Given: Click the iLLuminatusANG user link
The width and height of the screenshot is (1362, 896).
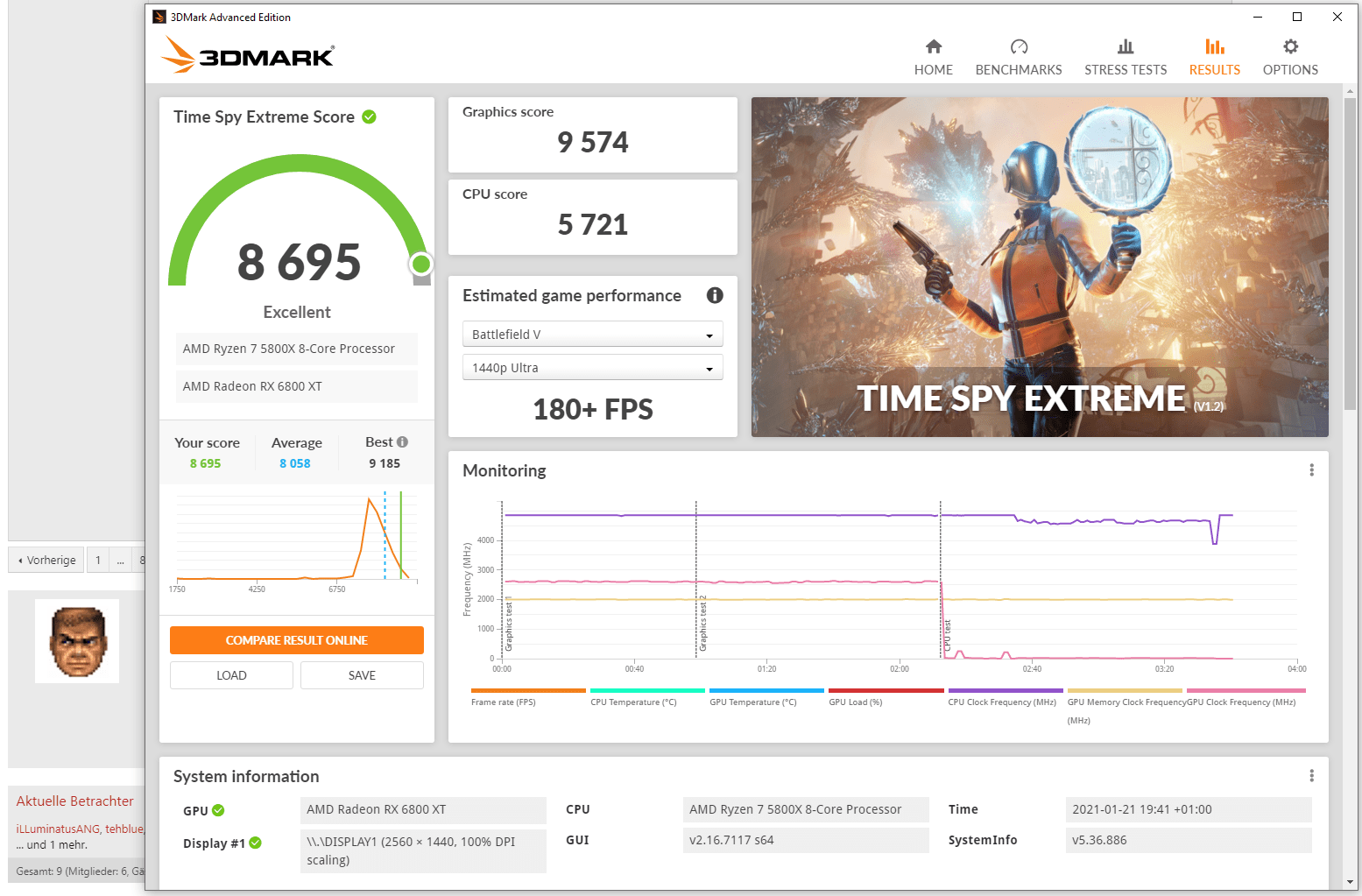Looking at the screenshot, I should [x=58, y=829].
